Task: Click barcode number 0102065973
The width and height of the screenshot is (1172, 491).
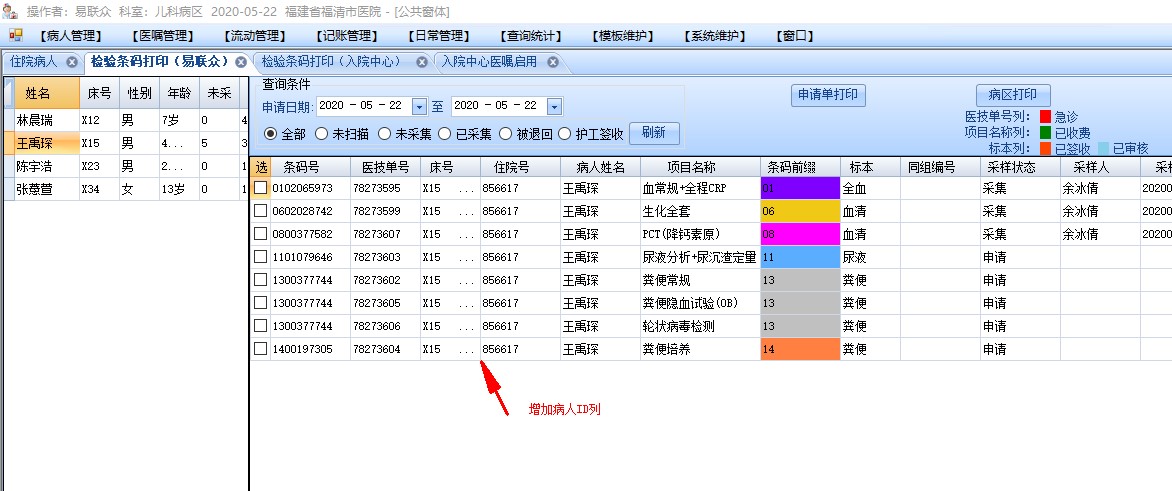Action: click(302, 188)
